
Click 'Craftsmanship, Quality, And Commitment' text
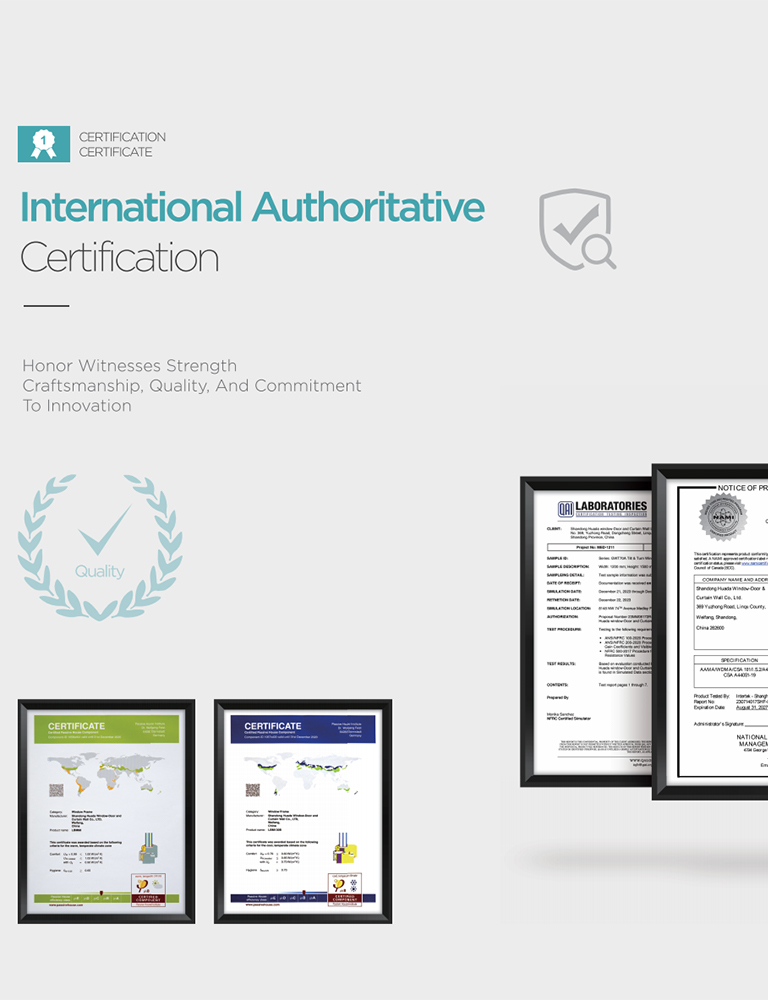point(192,385)
